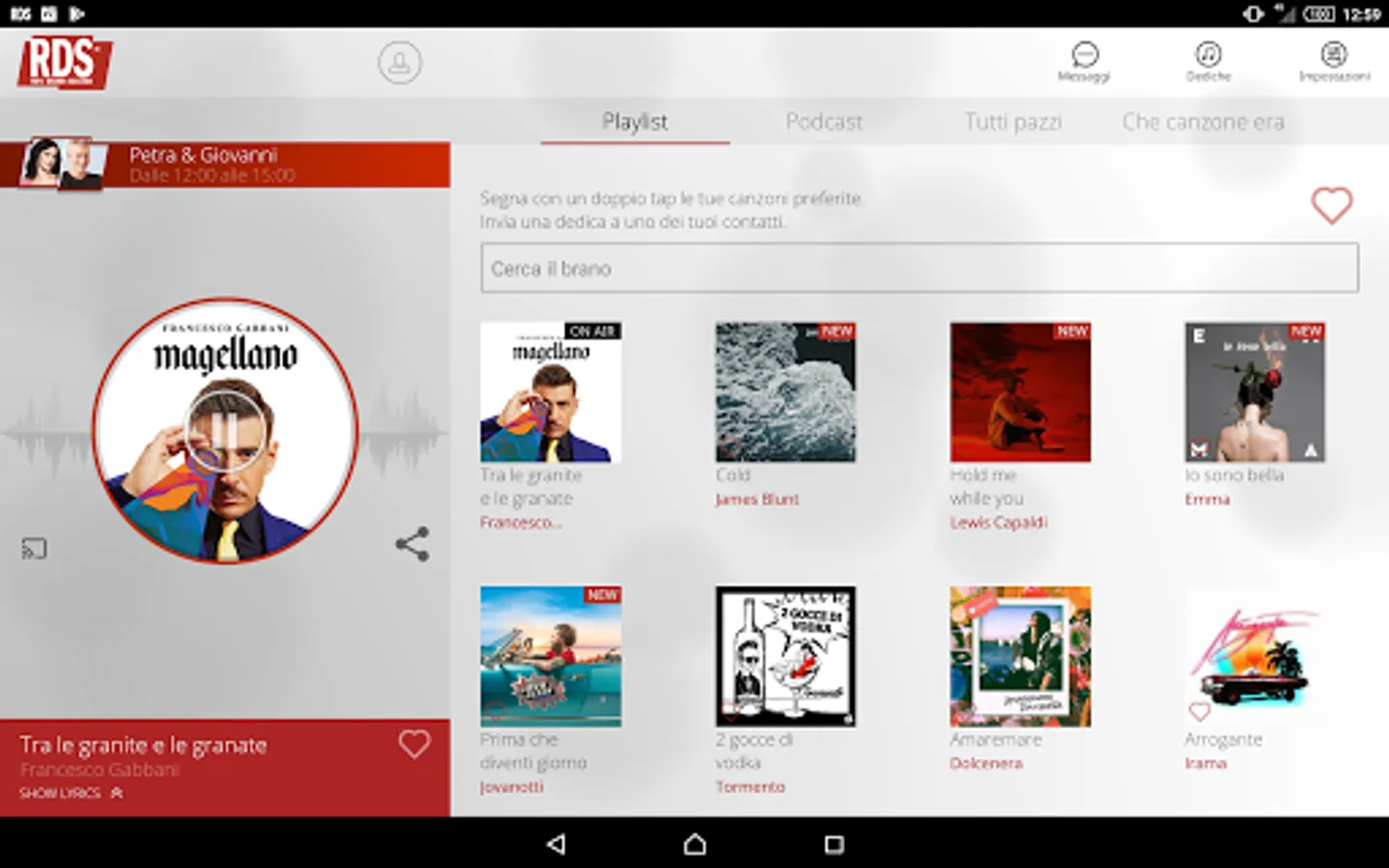Select Cold by James Blunt thumbnail

click(785, 393)
